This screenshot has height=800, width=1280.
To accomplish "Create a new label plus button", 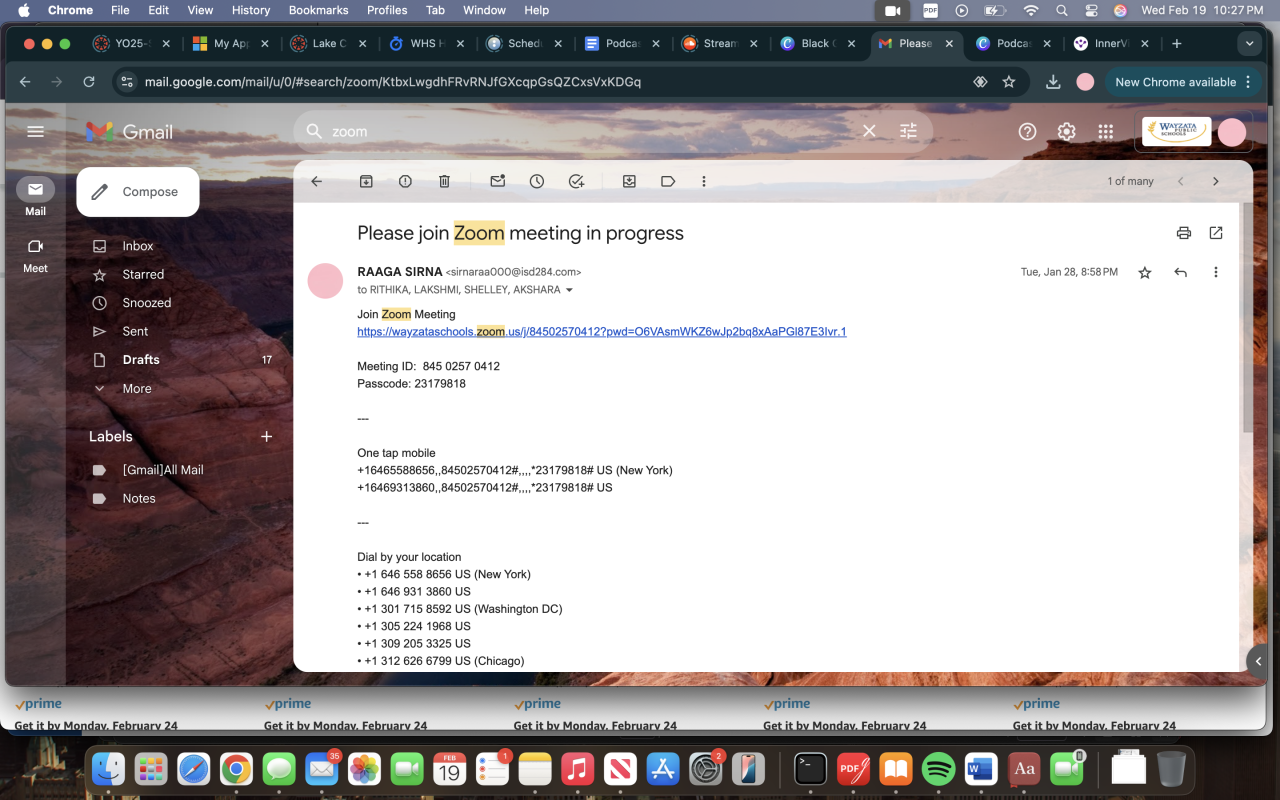I will click(267, 436).
